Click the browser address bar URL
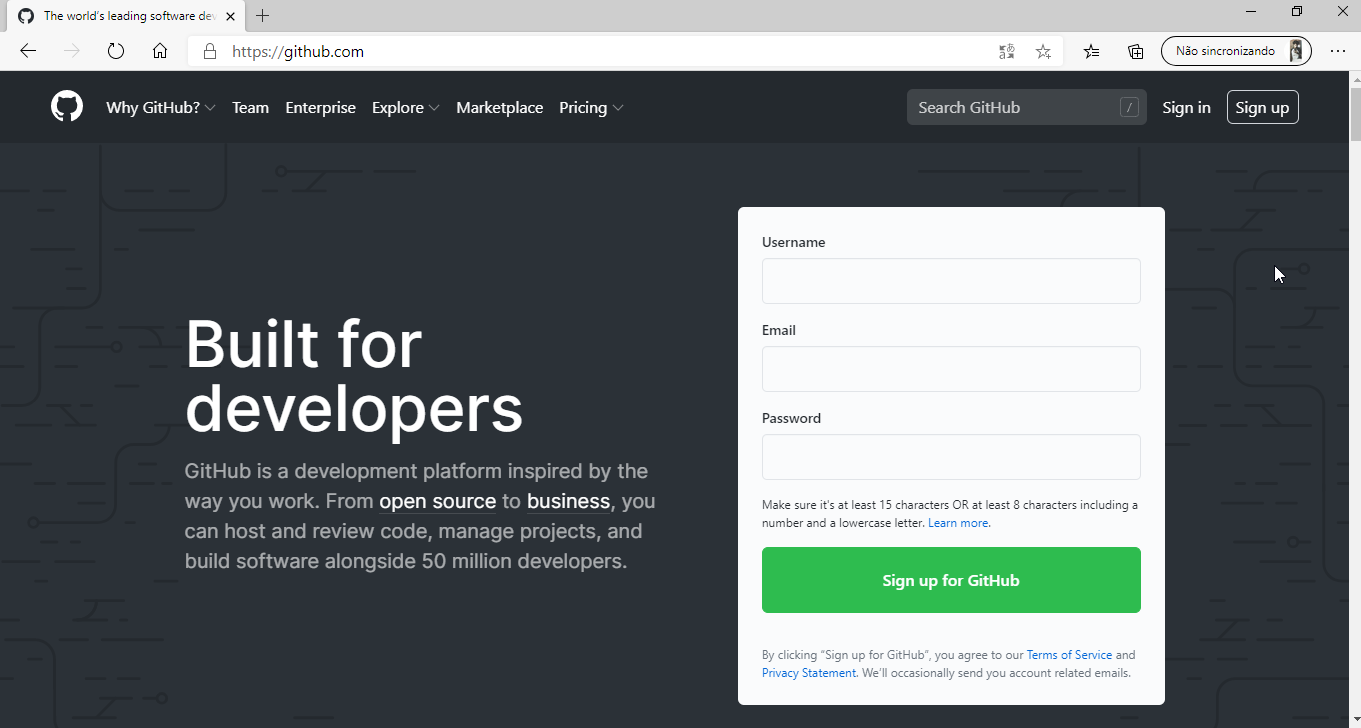 coord(298,51)
